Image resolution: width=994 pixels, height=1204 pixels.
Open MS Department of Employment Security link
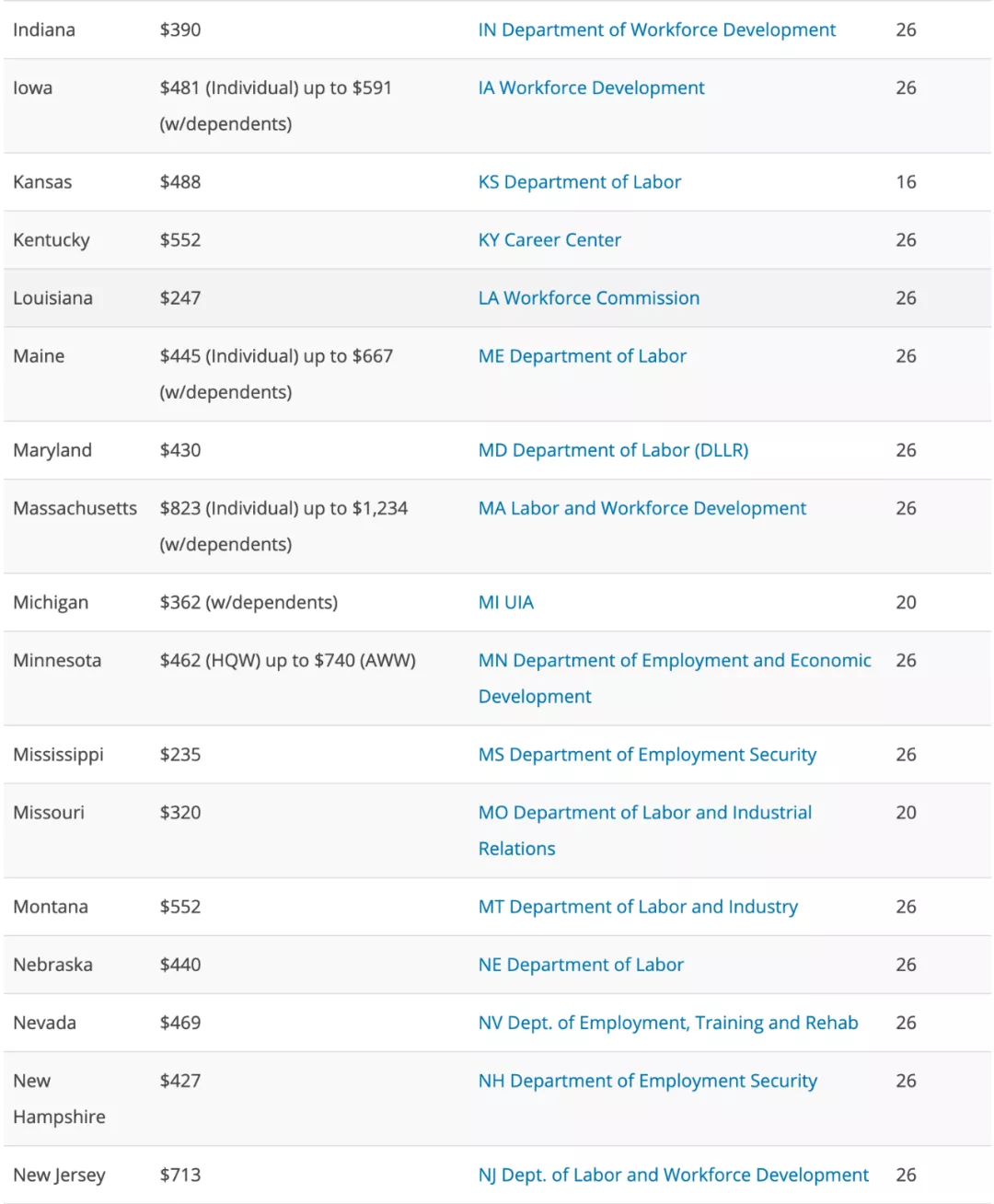pyautogui.click(x=647, y=754)
